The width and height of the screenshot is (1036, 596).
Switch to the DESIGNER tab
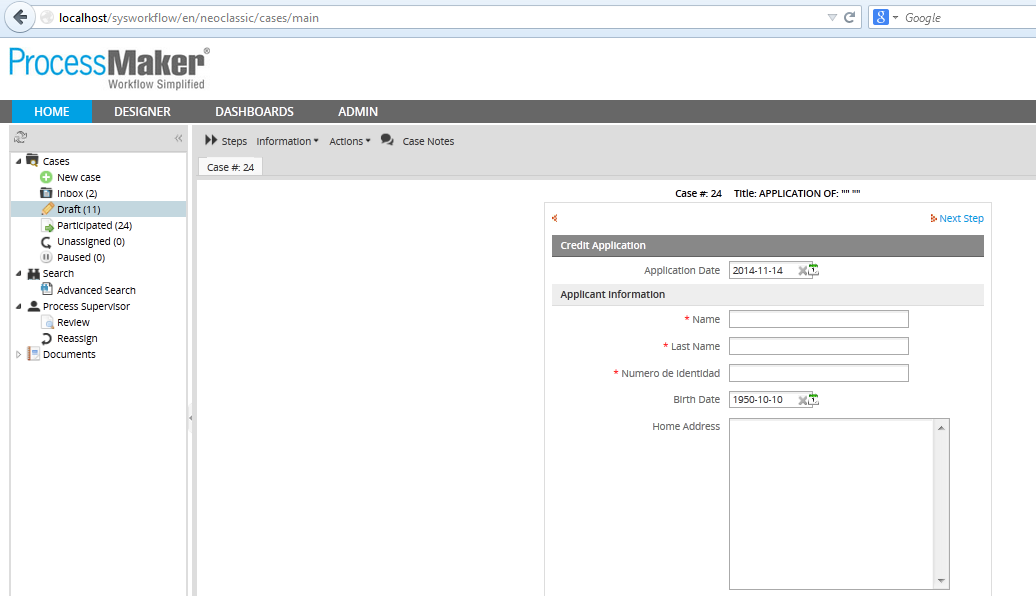point(142,111)
